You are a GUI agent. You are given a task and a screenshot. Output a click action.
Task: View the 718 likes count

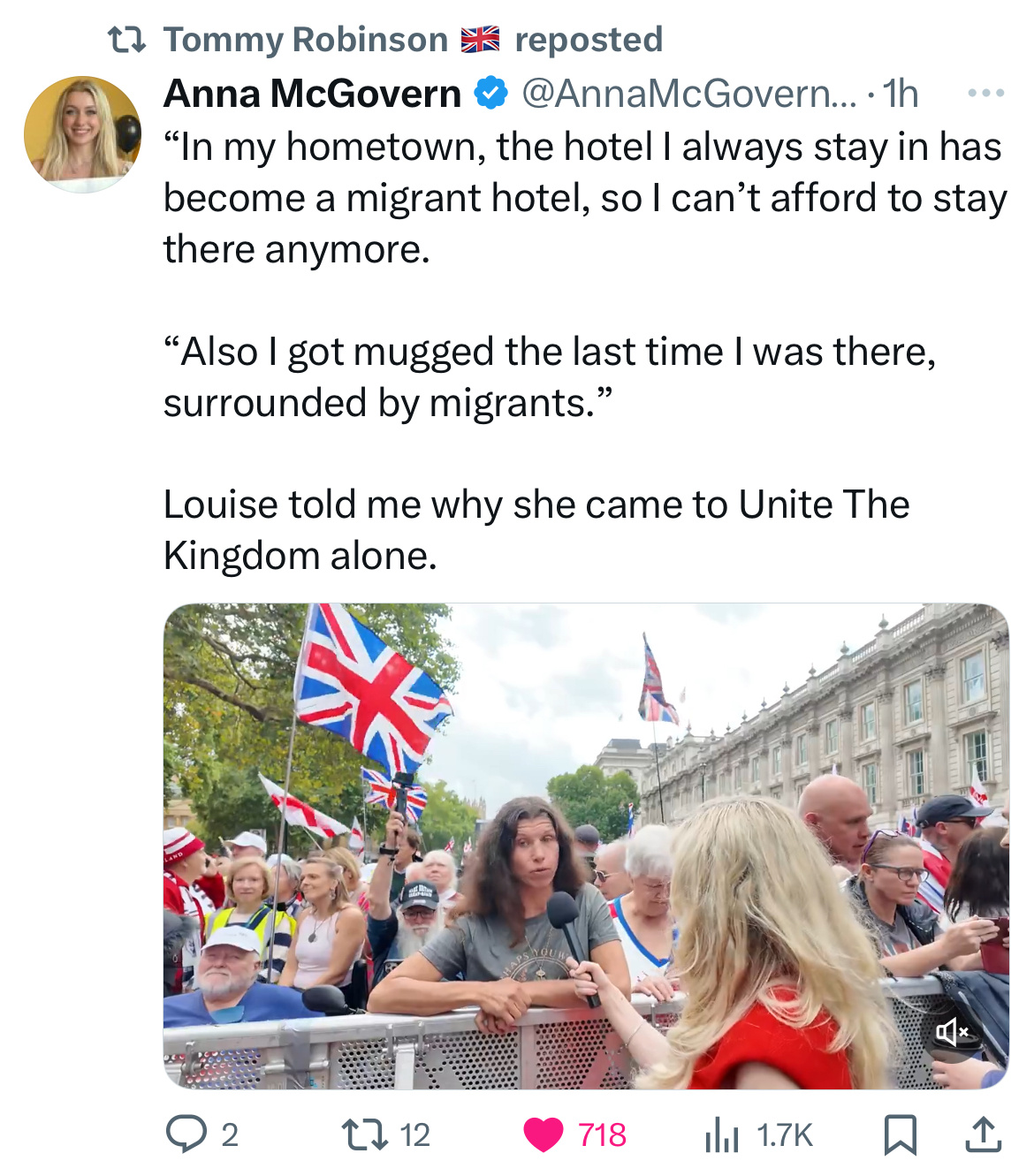pos(603,1135)
